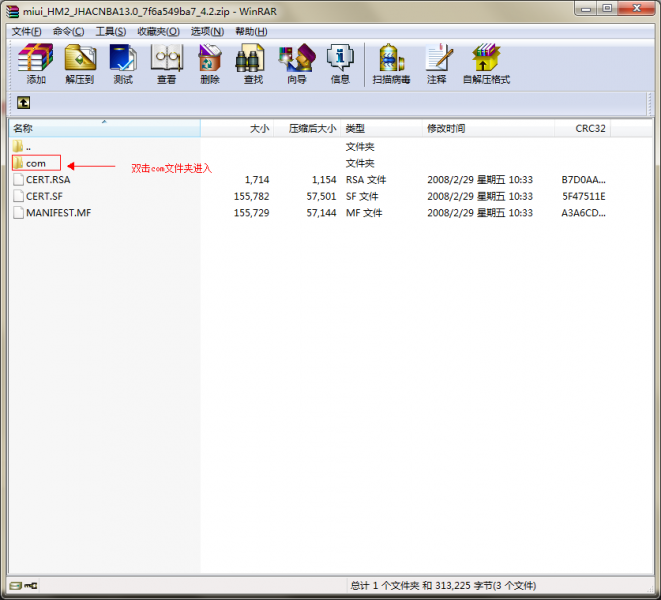This screenshot has height=600, width=661.
Task: Select the com folder name
Action: tap(36, 163)
